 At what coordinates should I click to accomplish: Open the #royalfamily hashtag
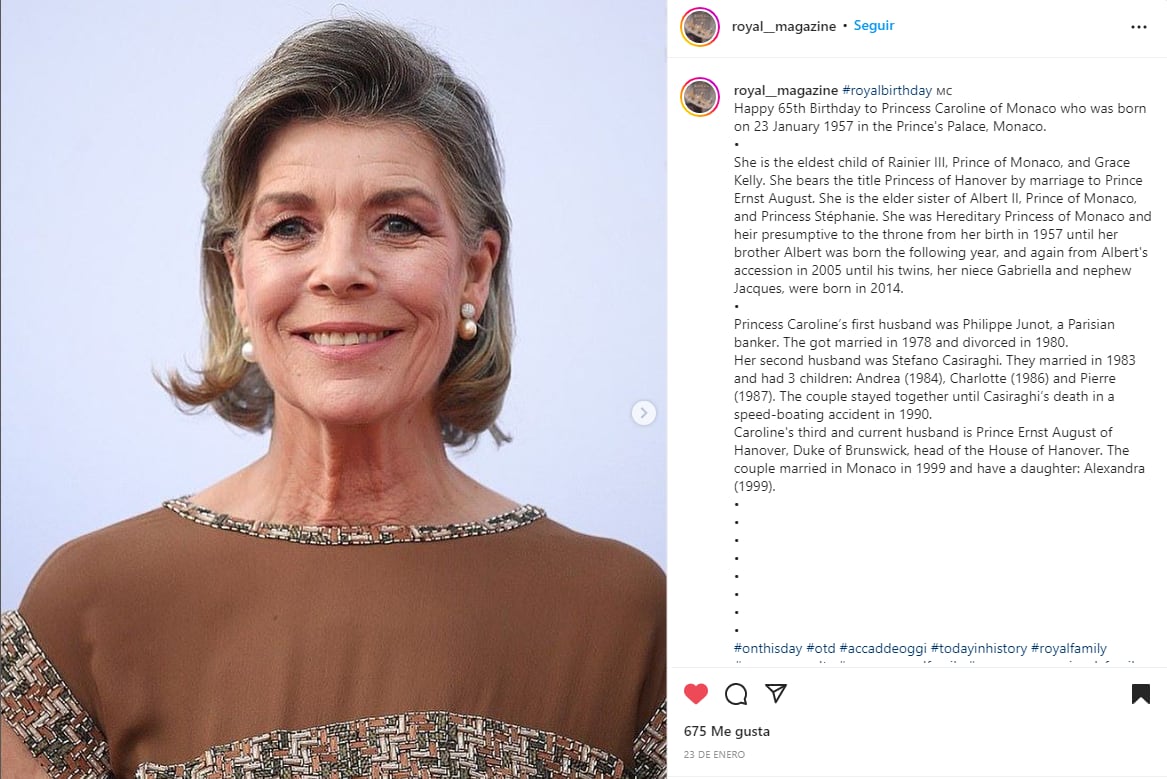click(x=1069, y=648)
